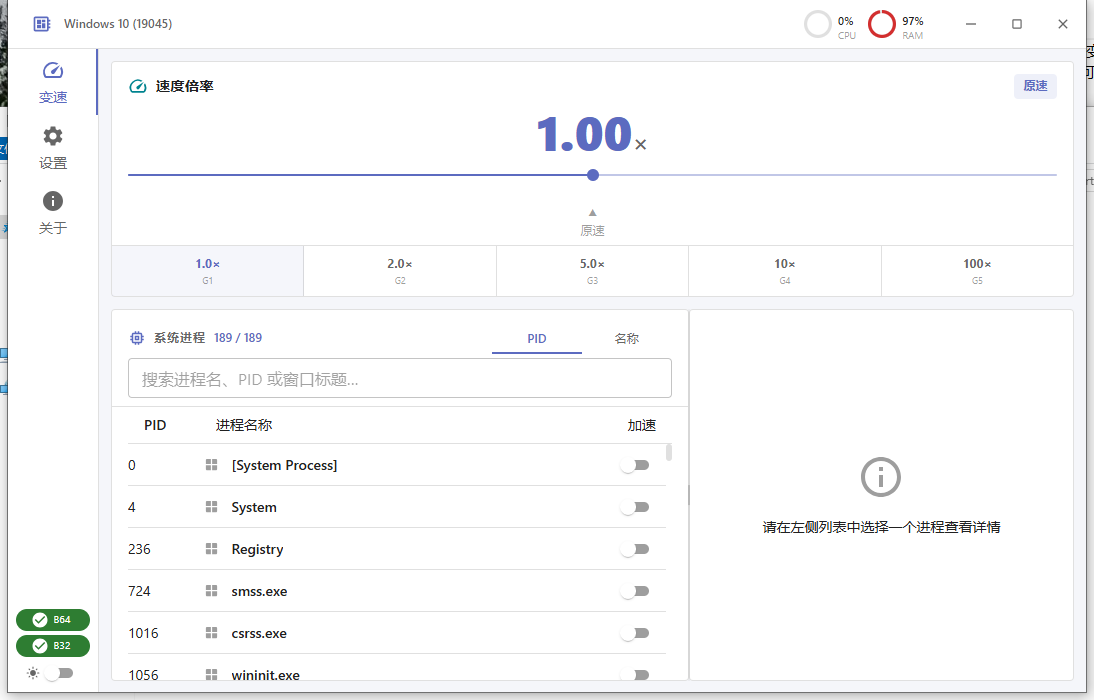This screenshot has width=1094, height=700.
Task: Click the Windows 10 (19045) title text
Action: coord(118,24)
